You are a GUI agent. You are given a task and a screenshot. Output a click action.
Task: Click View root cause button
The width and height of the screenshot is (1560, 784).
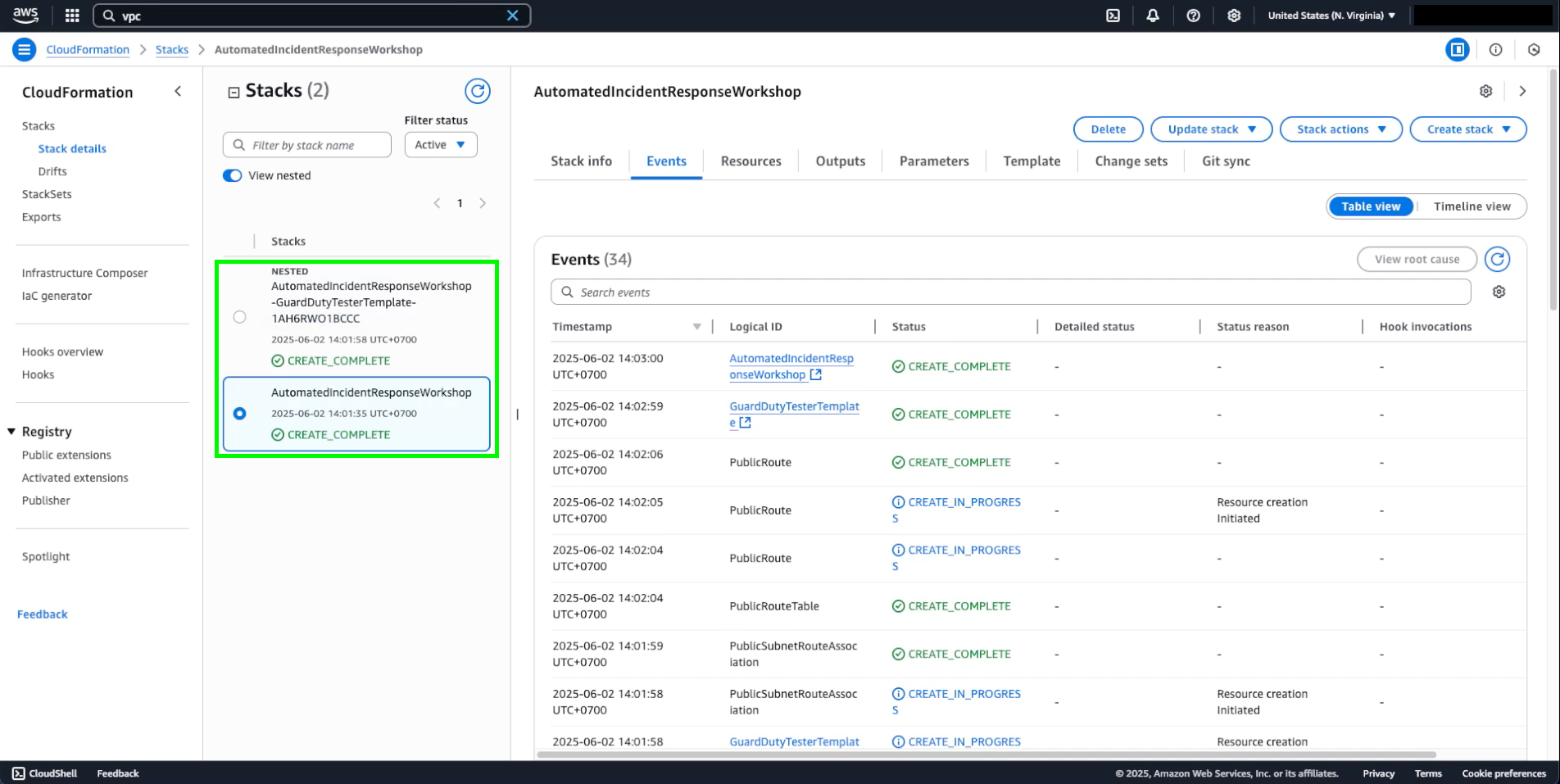click(x=1417, y=260)
